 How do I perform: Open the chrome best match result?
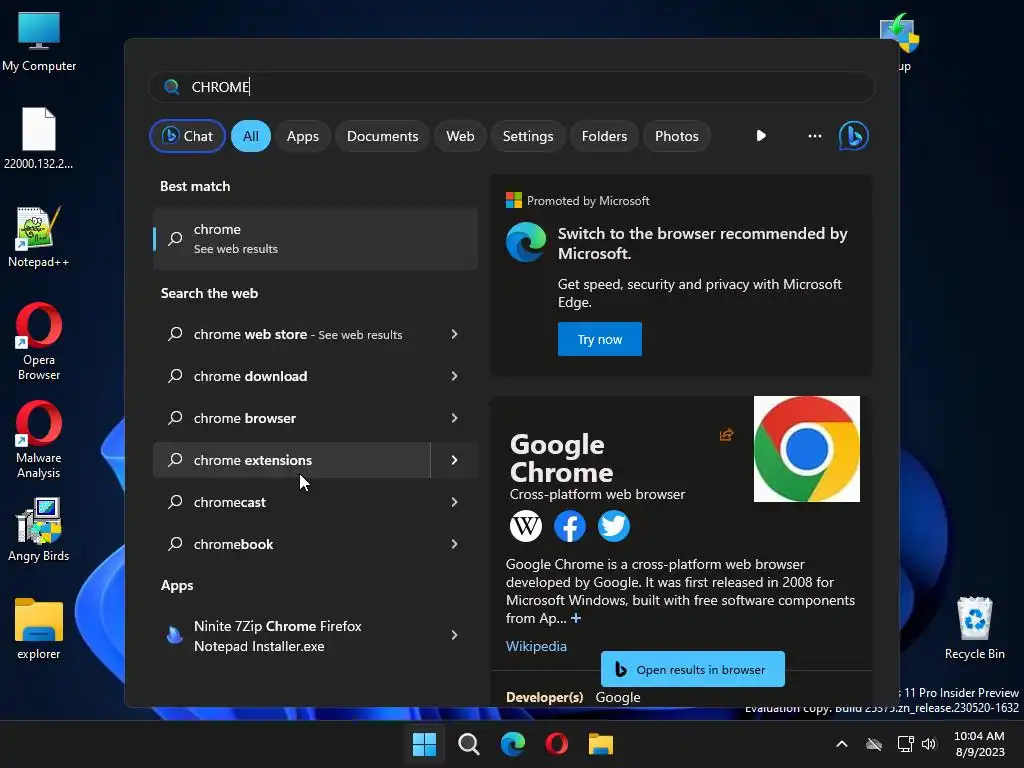tap(315, 239)
